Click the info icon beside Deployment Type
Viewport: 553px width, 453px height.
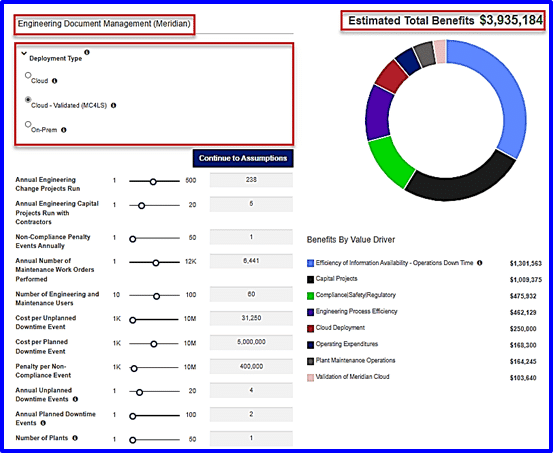click(x=87, y=52)
